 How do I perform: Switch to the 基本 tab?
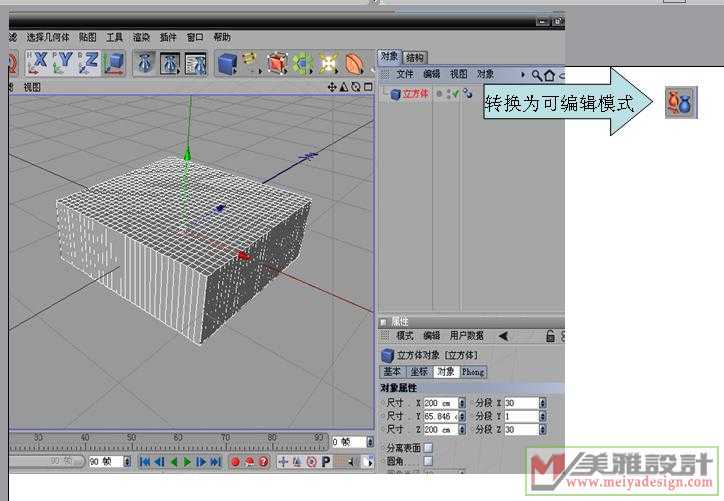point(392,372)
